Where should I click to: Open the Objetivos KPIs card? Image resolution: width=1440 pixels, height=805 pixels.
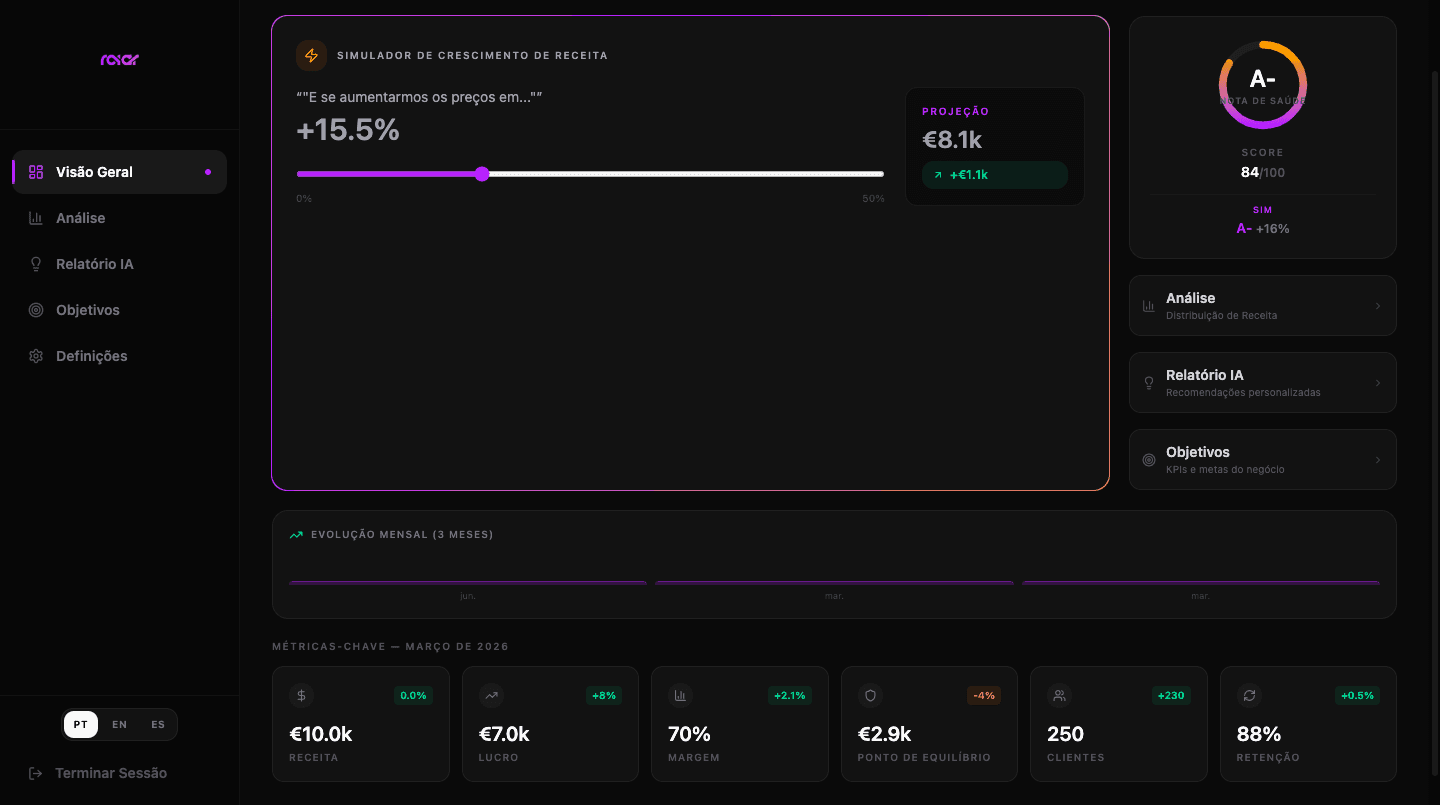1262,459
